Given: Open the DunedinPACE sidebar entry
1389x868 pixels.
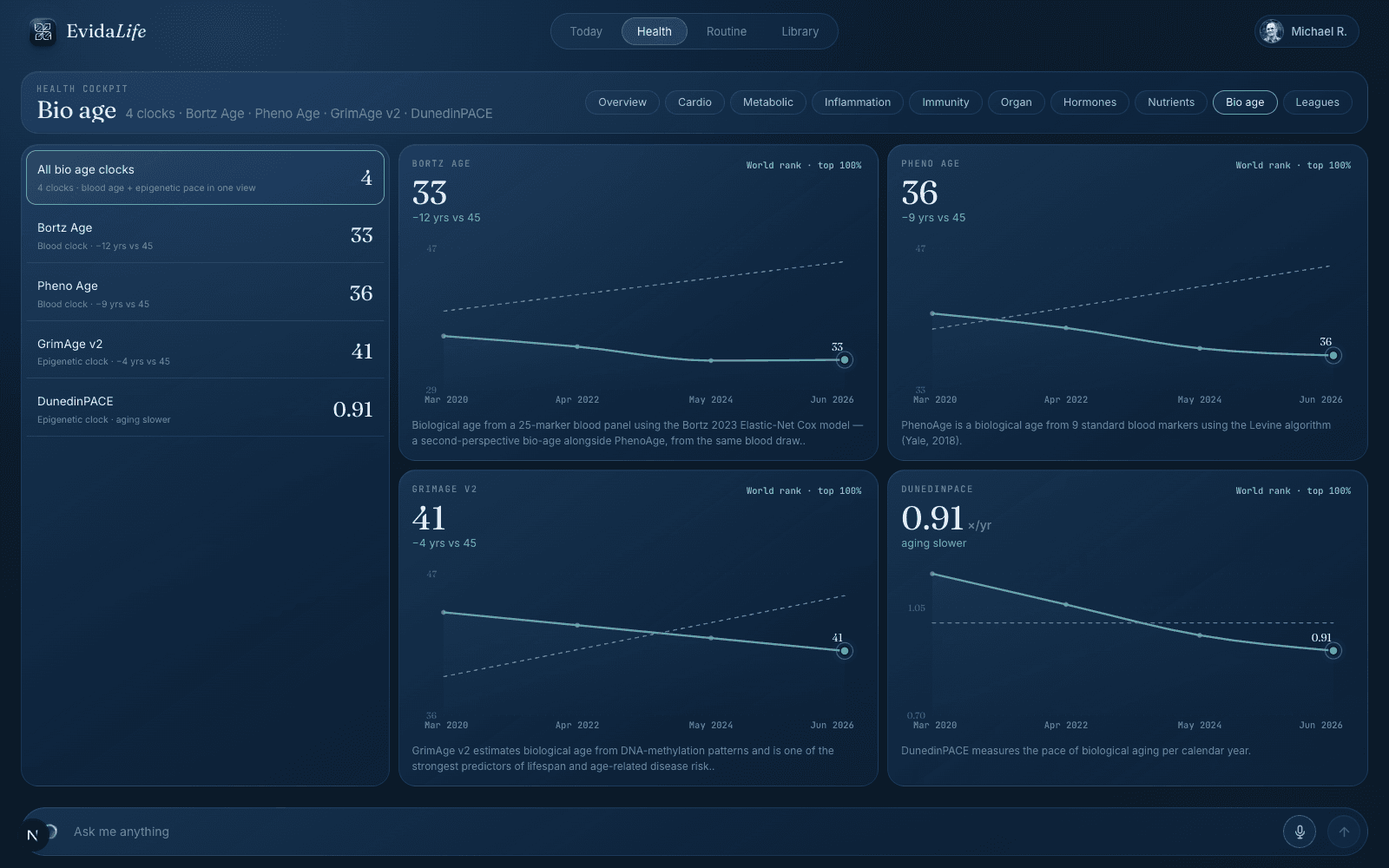Looking at the screenshot, I should click(205, 409).
